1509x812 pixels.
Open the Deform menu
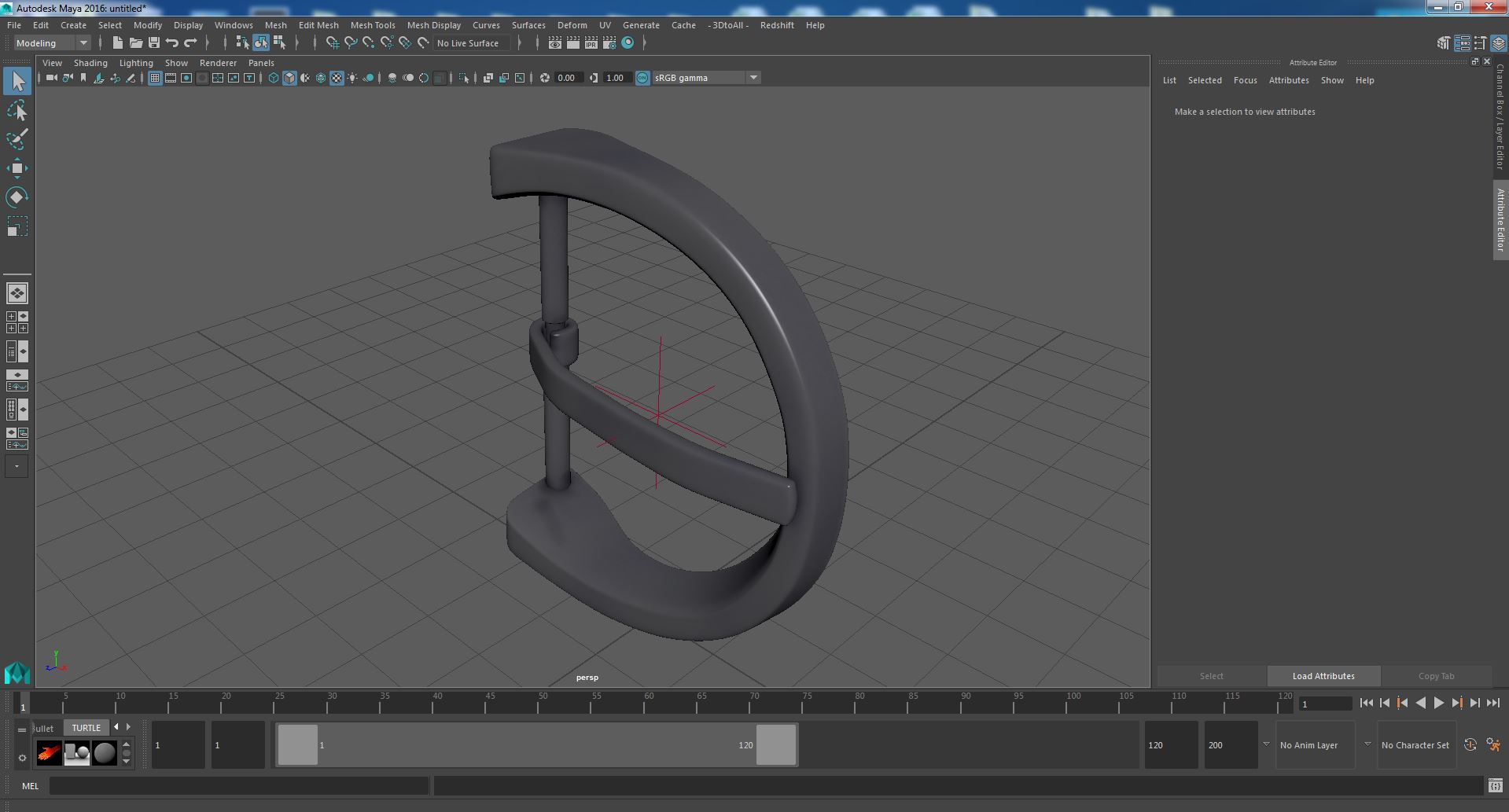tap(572, 25)
